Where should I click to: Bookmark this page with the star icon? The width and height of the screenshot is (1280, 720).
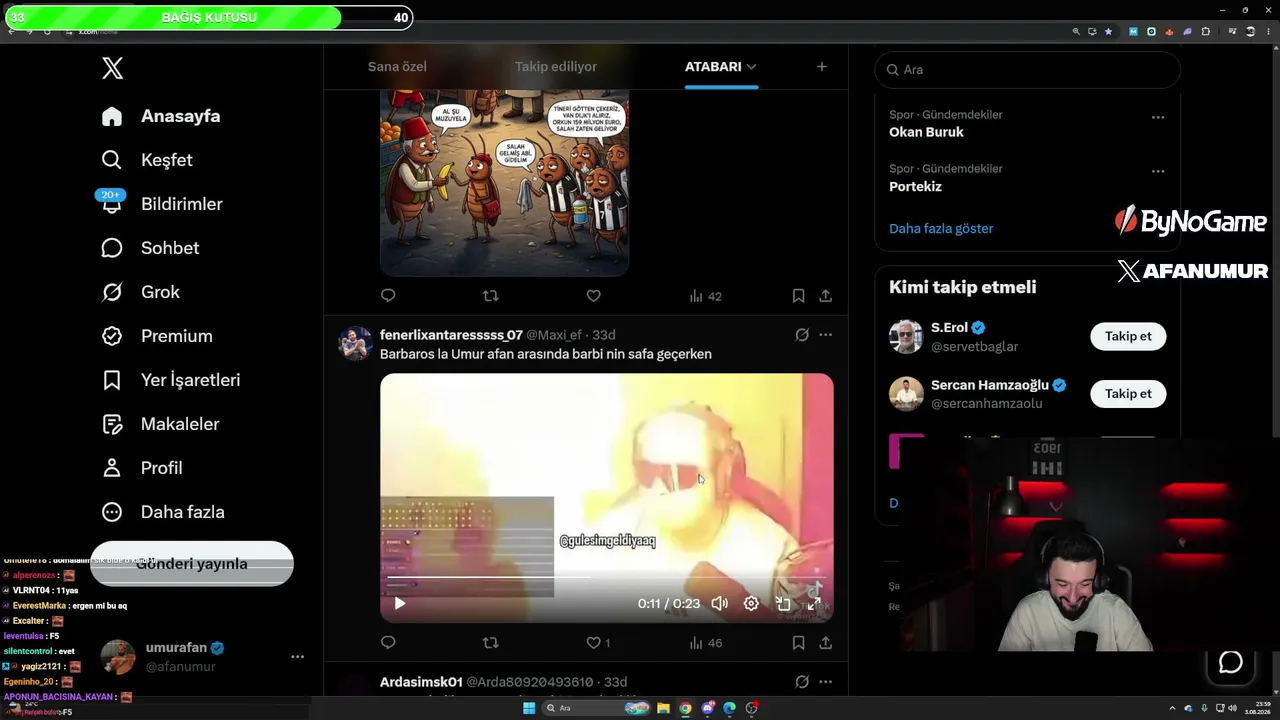1108,31
